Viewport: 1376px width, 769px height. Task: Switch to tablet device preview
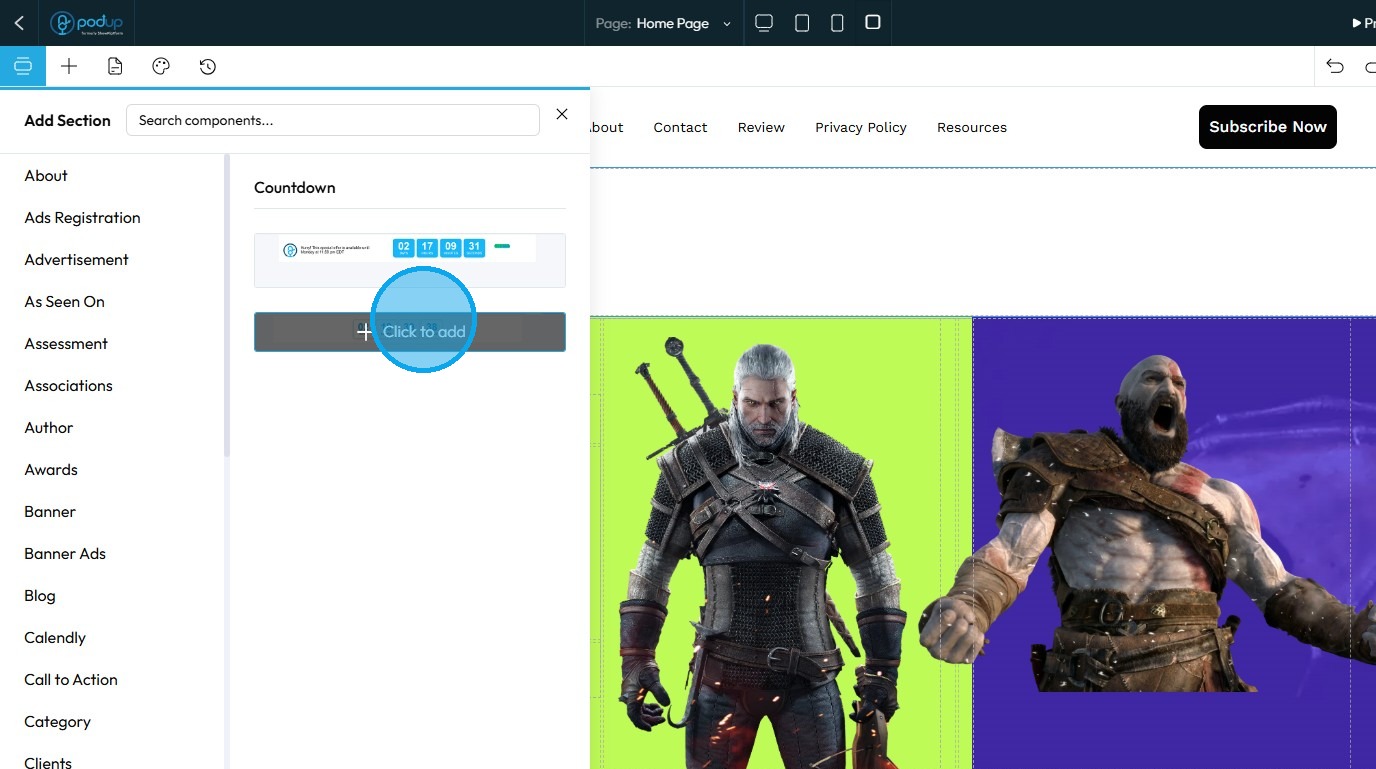802,22
